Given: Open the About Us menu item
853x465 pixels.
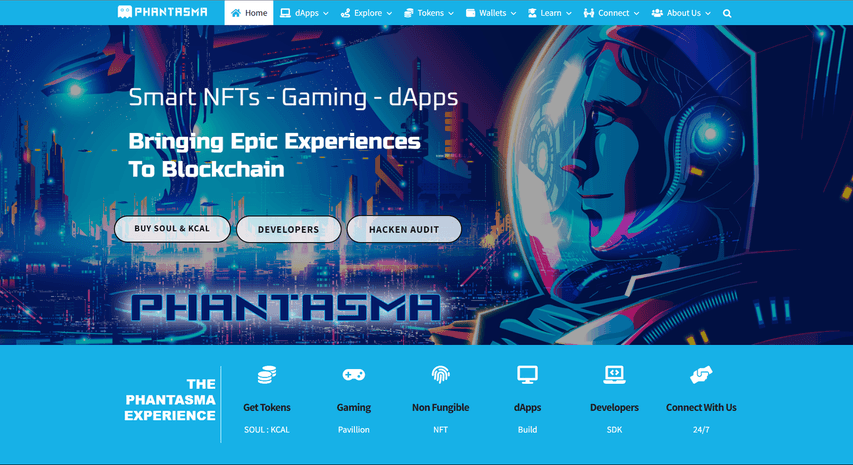Looking at the screenshot, I should [x=681, y=13].
